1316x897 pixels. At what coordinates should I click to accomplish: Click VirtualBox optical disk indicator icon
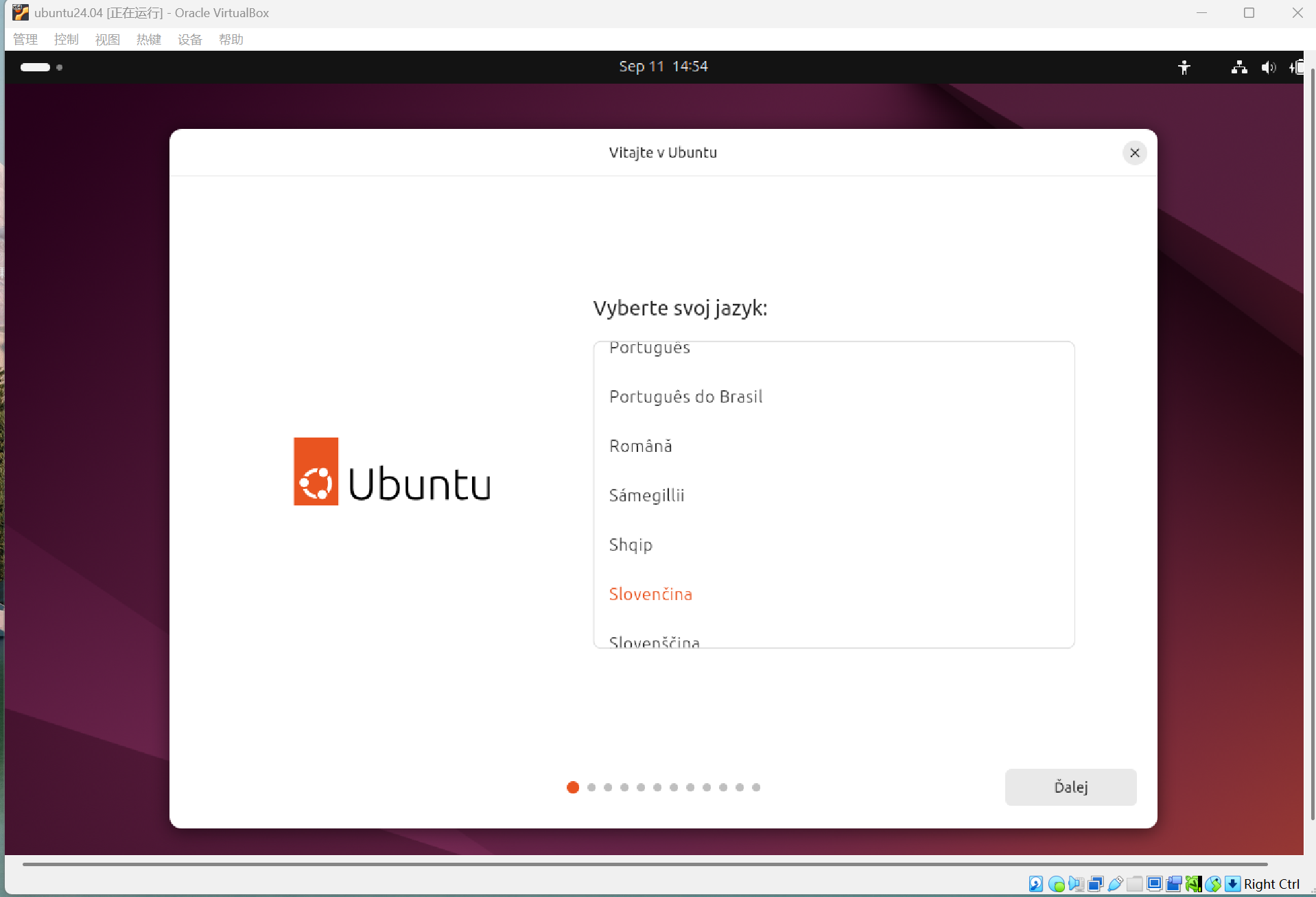(x=1057, y=884)
